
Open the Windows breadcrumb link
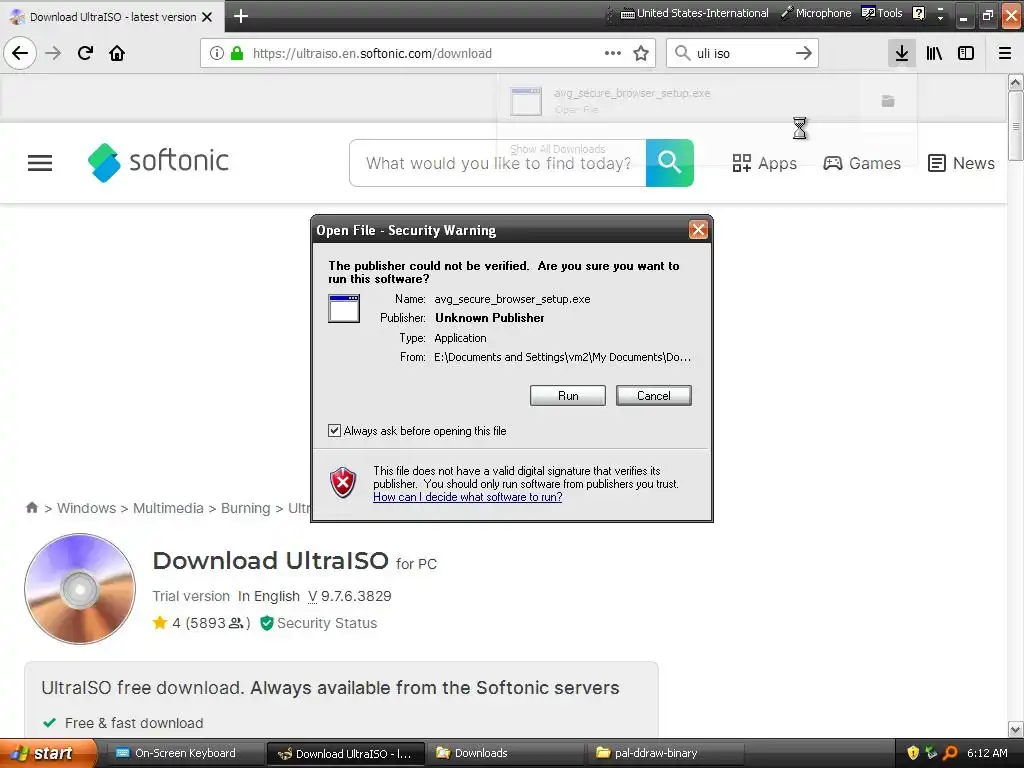86,508
